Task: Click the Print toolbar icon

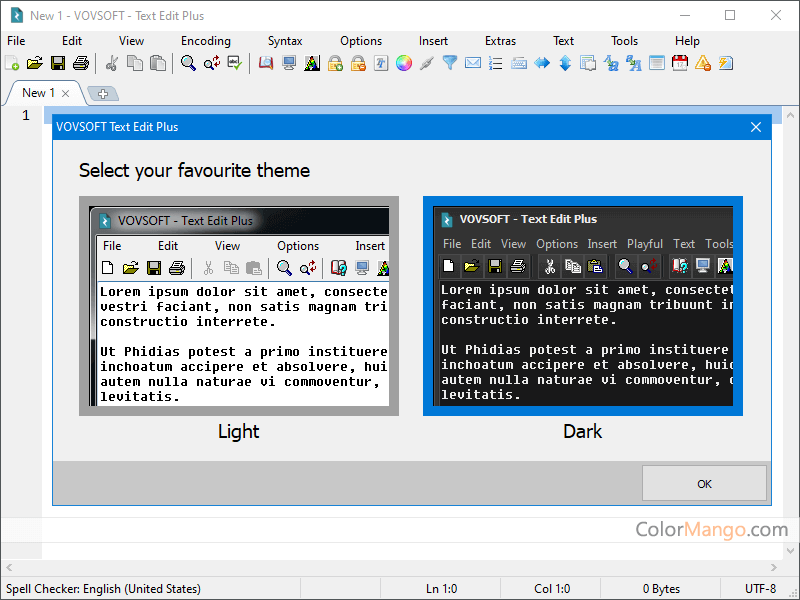Action: 81,63
